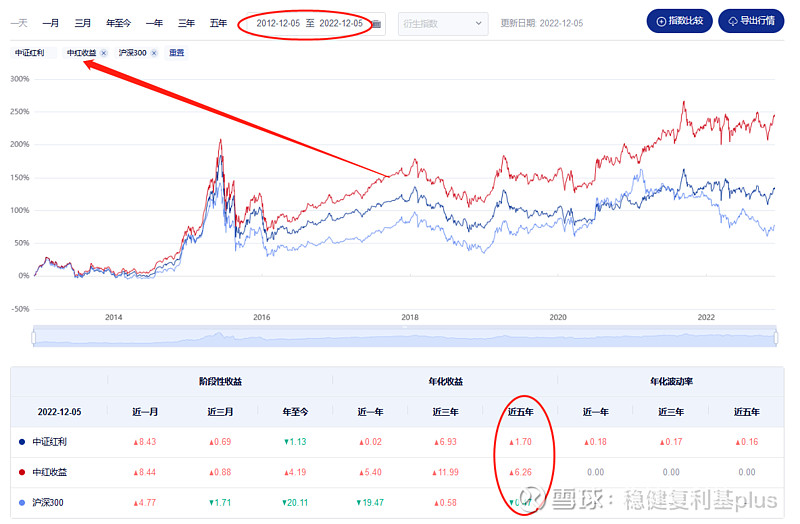Click the dark blue dot beside 中证红利

[22, 442]
